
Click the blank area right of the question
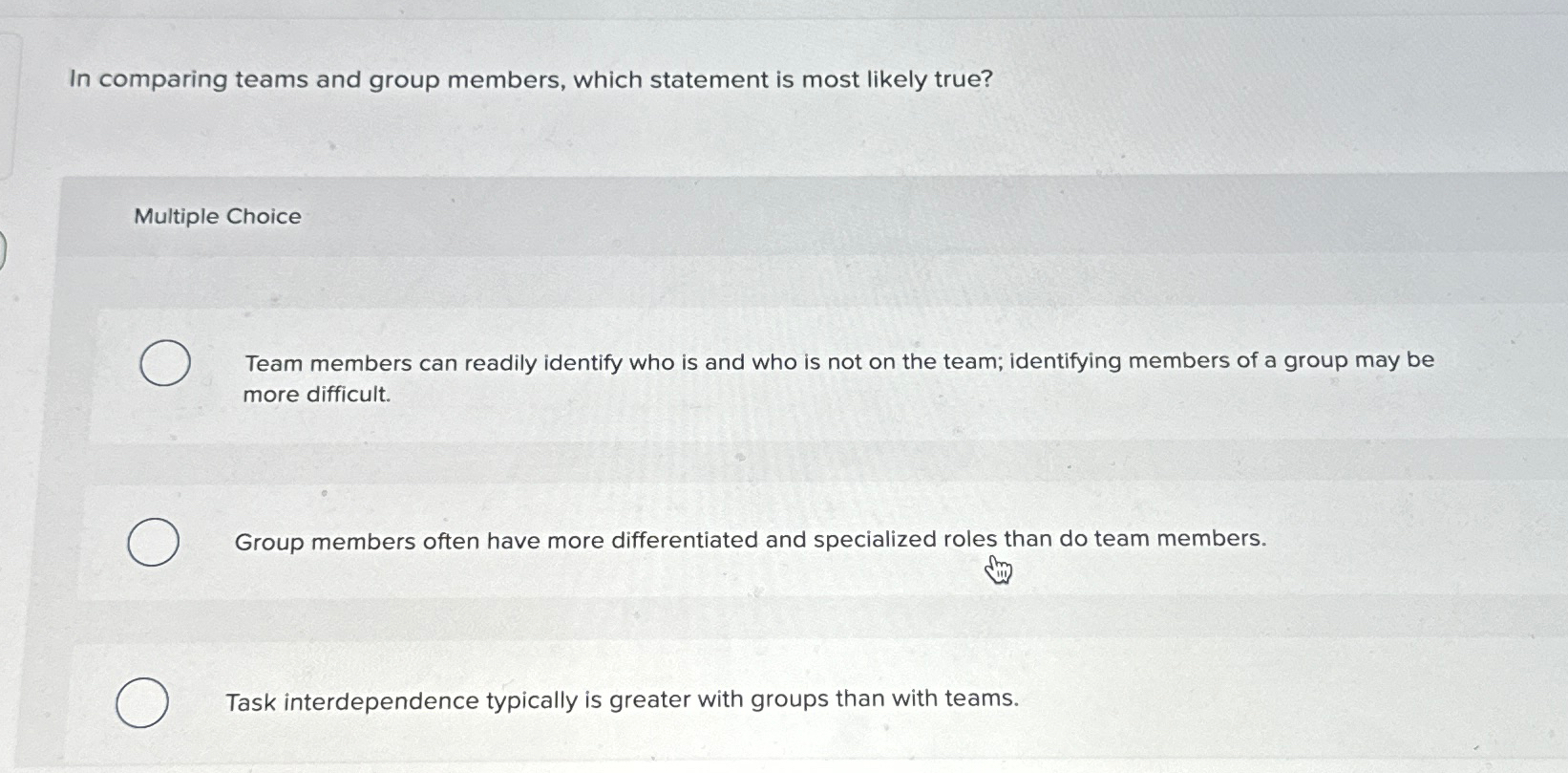click(x=1241, y=81)
